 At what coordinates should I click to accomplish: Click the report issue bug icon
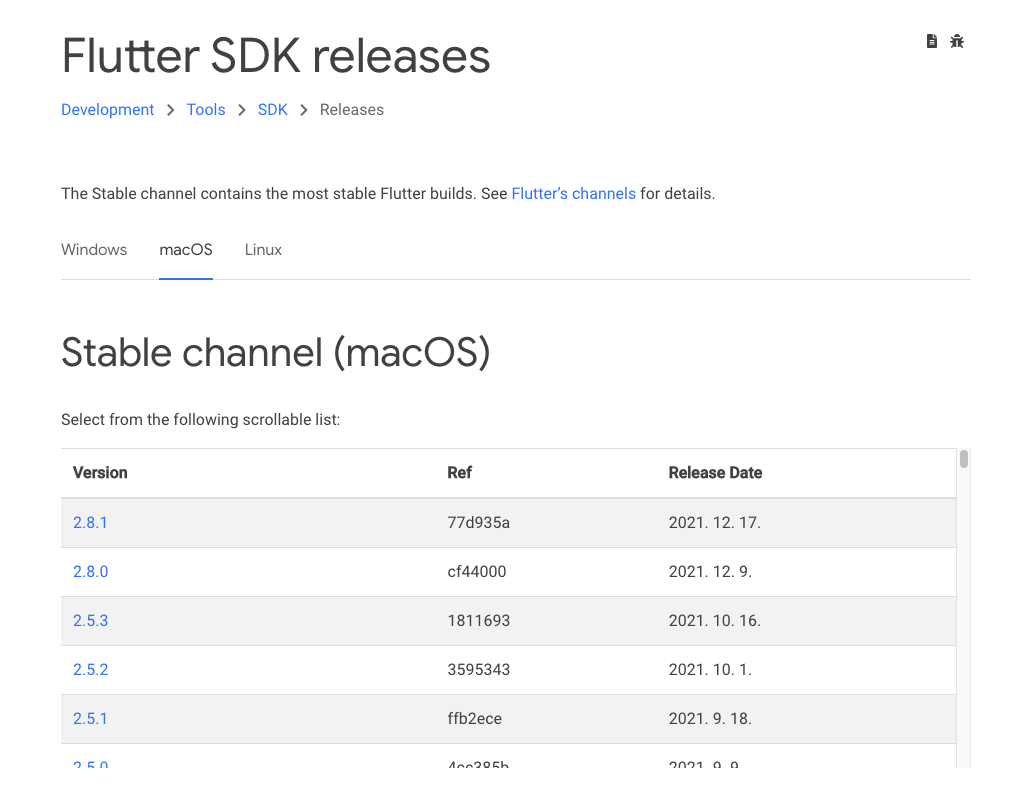tap(957, 41)
